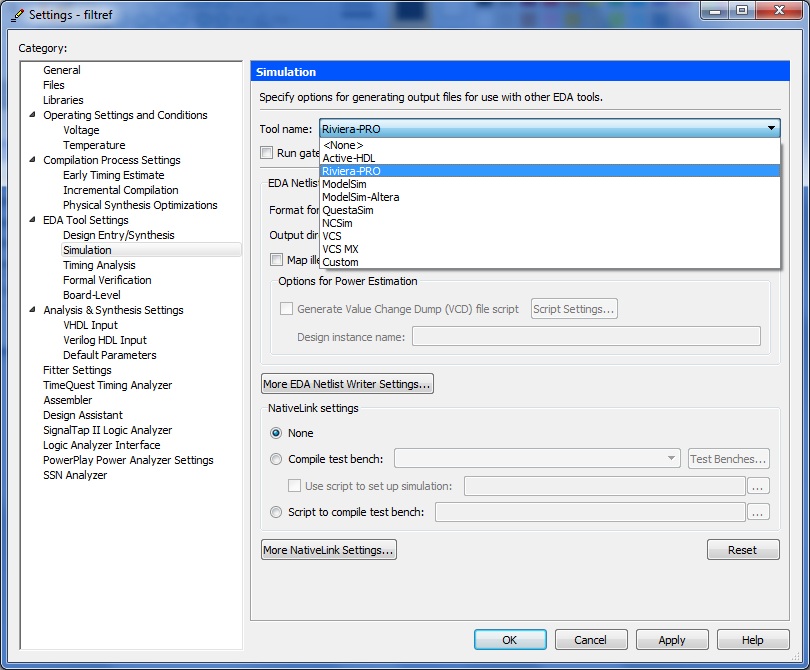The width and height of the screenshot is (810, 670).
Task: Select the None NativeLink radio button
Action: (276, 433)
